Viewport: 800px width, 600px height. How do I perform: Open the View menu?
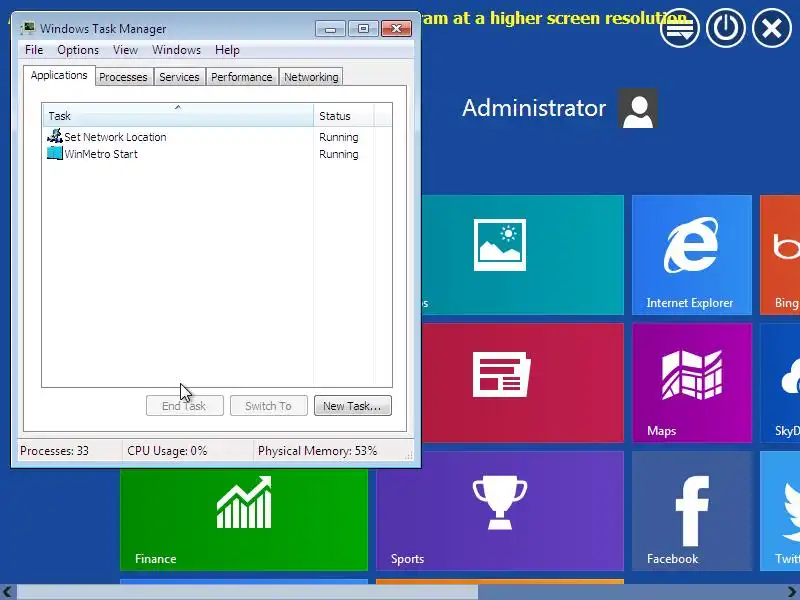[x=126, y=50]
